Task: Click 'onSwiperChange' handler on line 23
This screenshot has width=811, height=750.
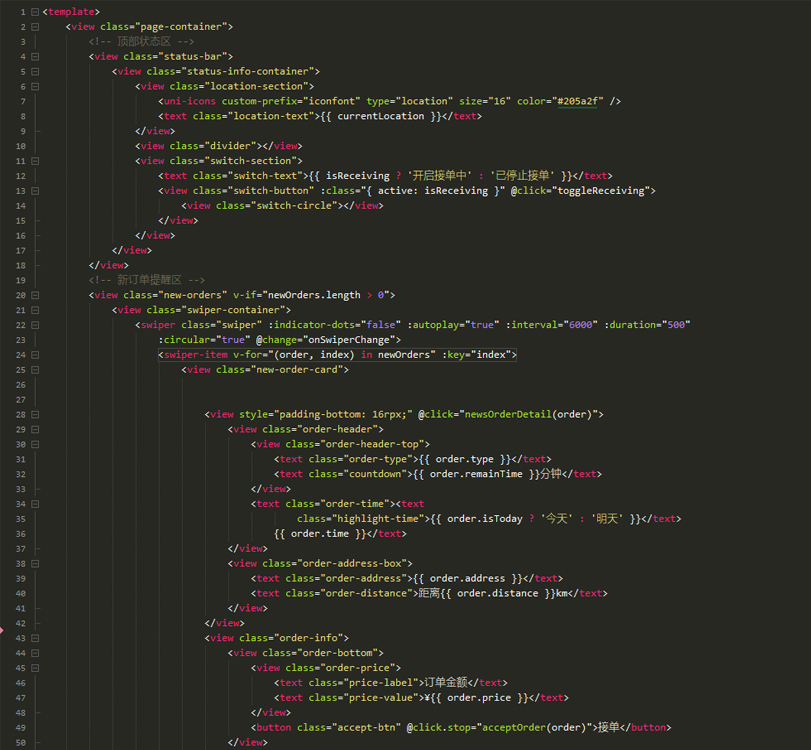Action: [349, 340]
